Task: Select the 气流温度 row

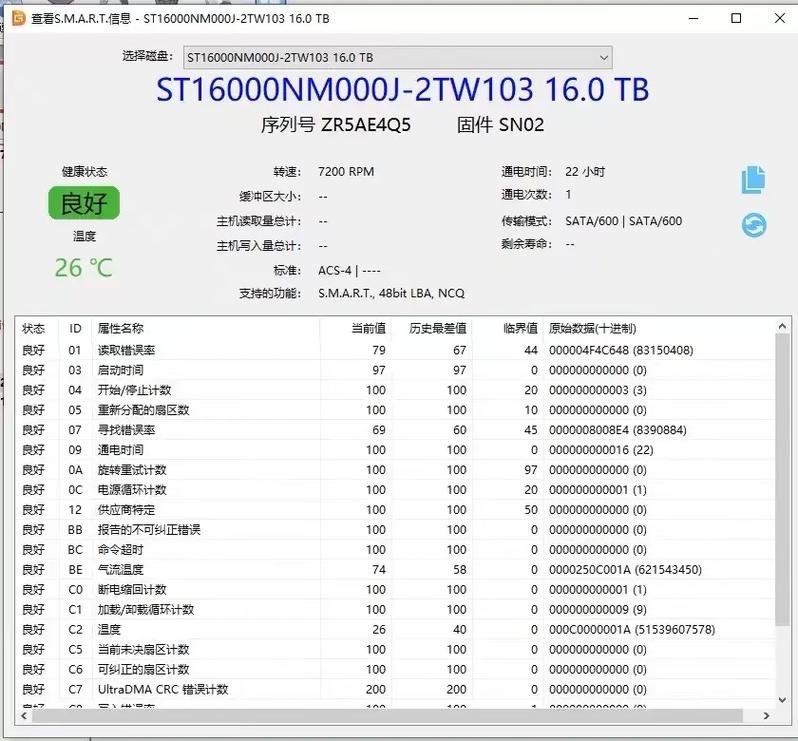Action: (395, 569)
